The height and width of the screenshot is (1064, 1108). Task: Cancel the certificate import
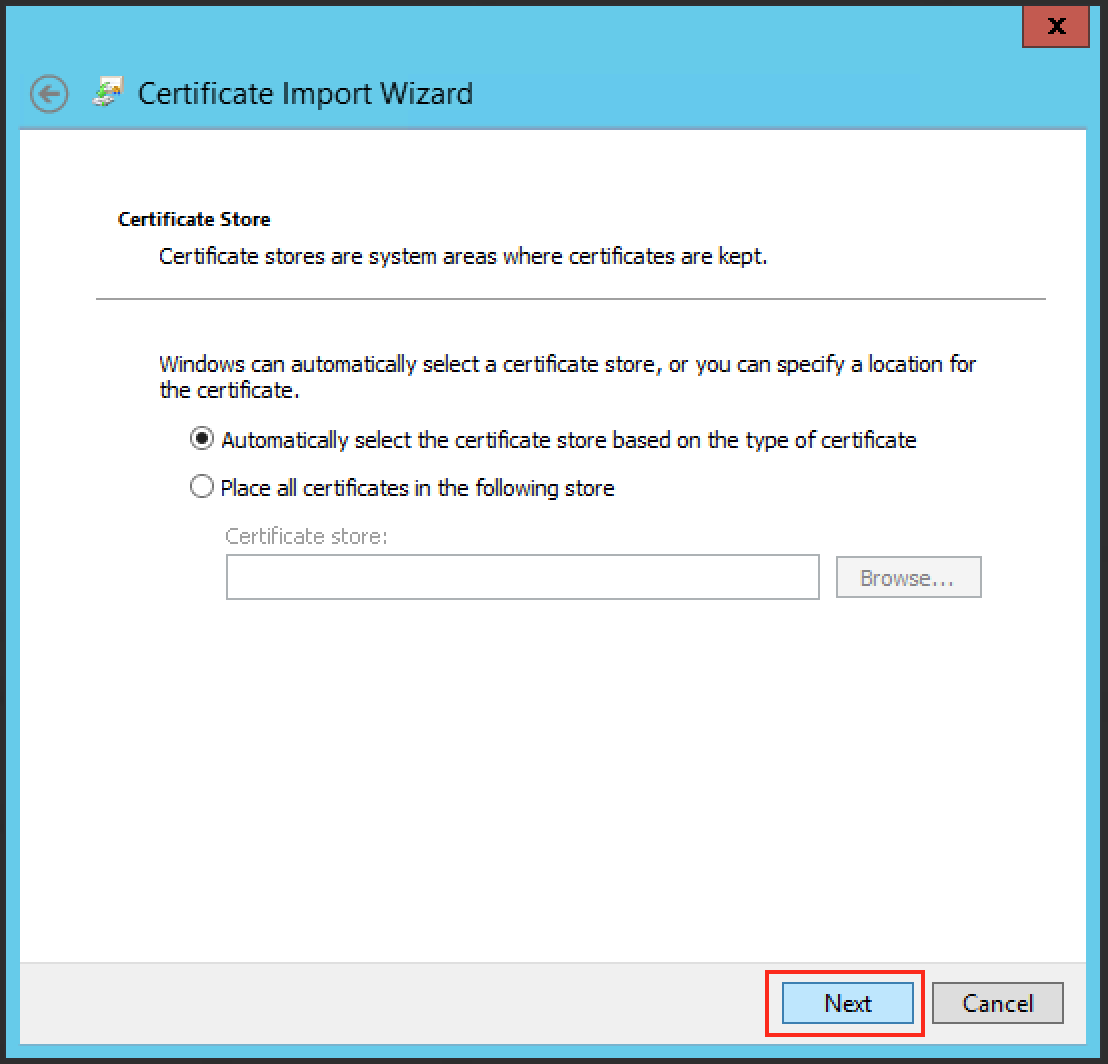click(997, 1003)
